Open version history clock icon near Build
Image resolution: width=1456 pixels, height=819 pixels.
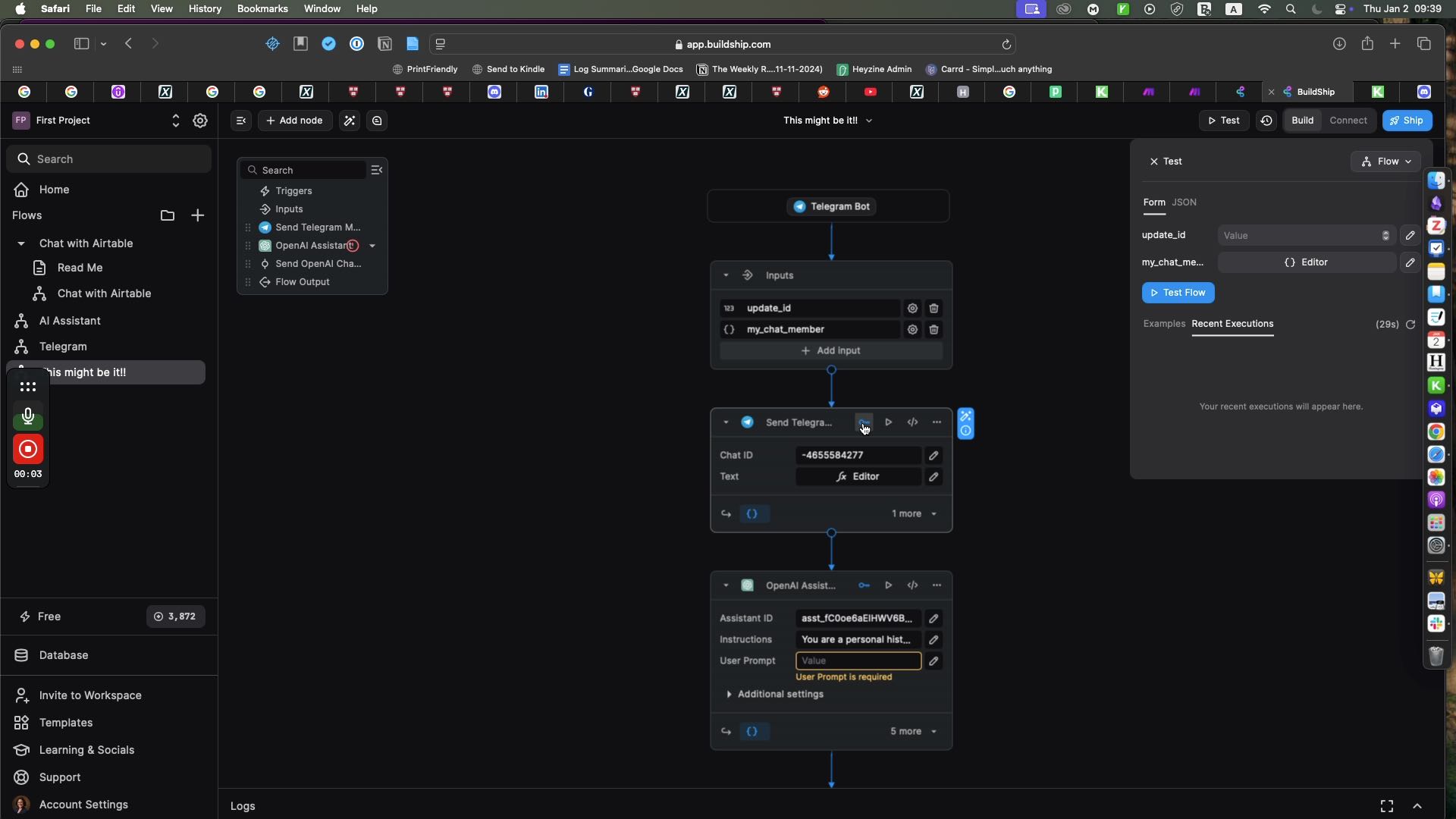(1266, 121)
